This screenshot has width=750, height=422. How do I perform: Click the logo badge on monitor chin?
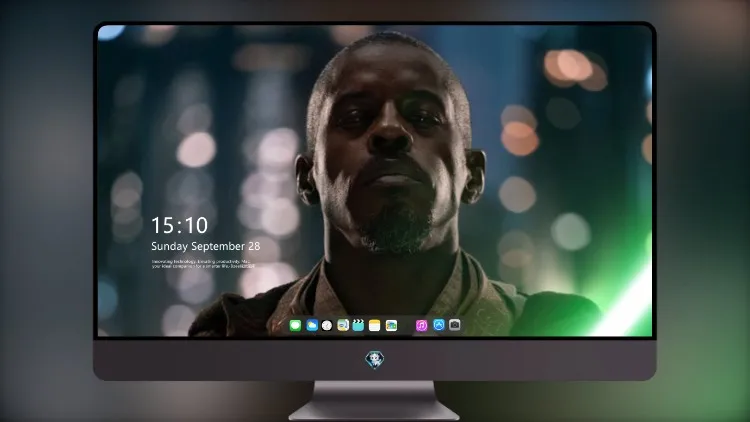pos(375,360)
